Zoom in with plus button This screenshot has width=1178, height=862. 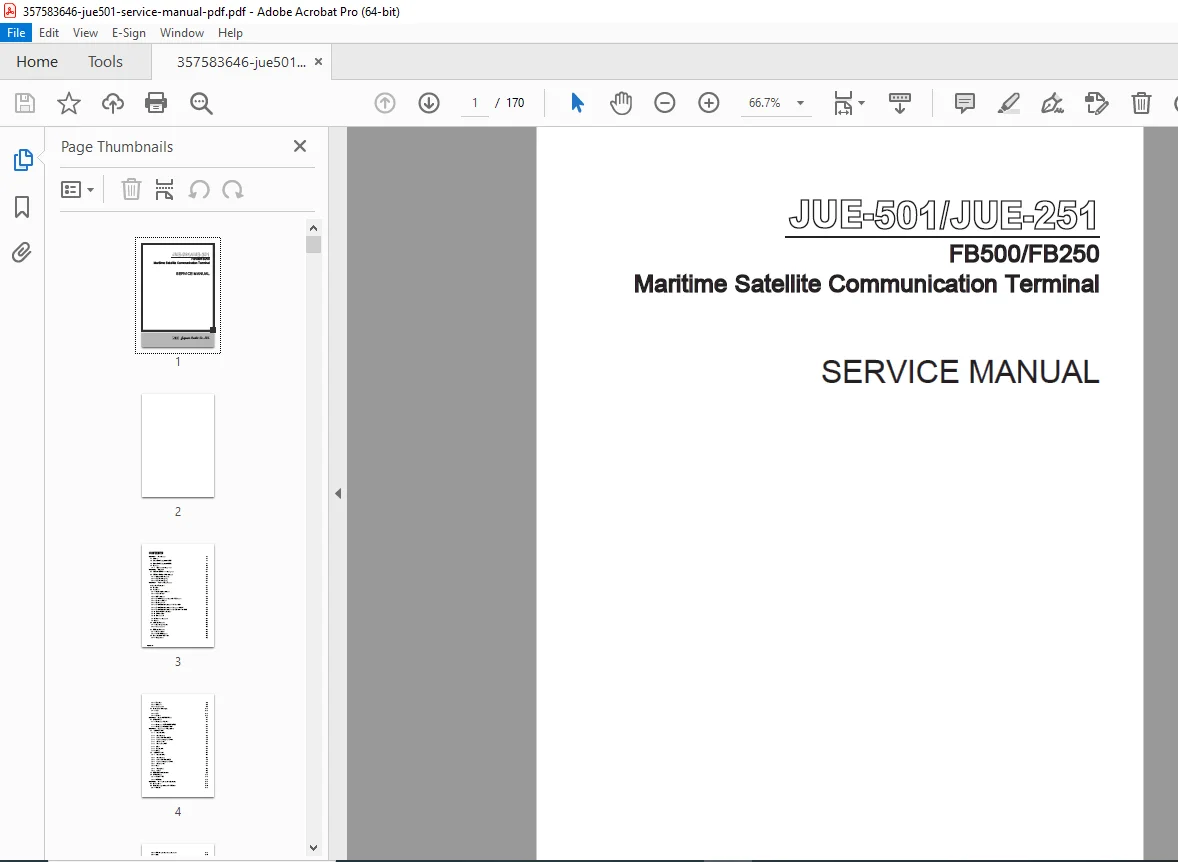tap(708, 103)
